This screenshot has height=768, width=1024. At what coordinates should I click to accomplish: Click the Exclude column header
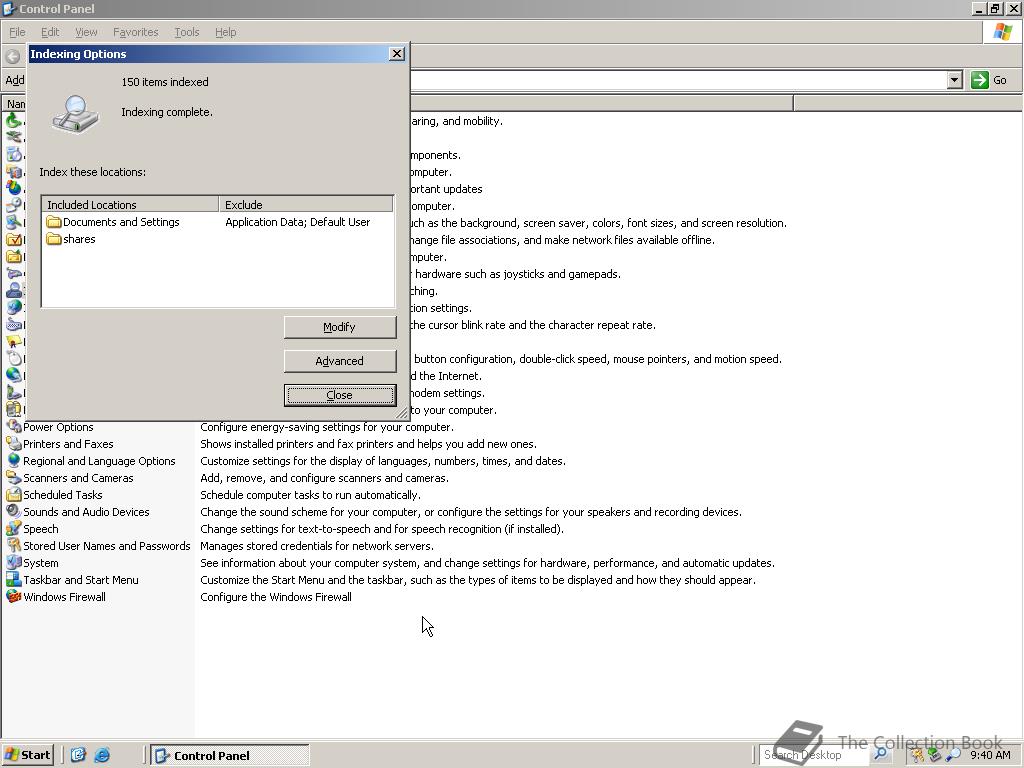(307, 204)
